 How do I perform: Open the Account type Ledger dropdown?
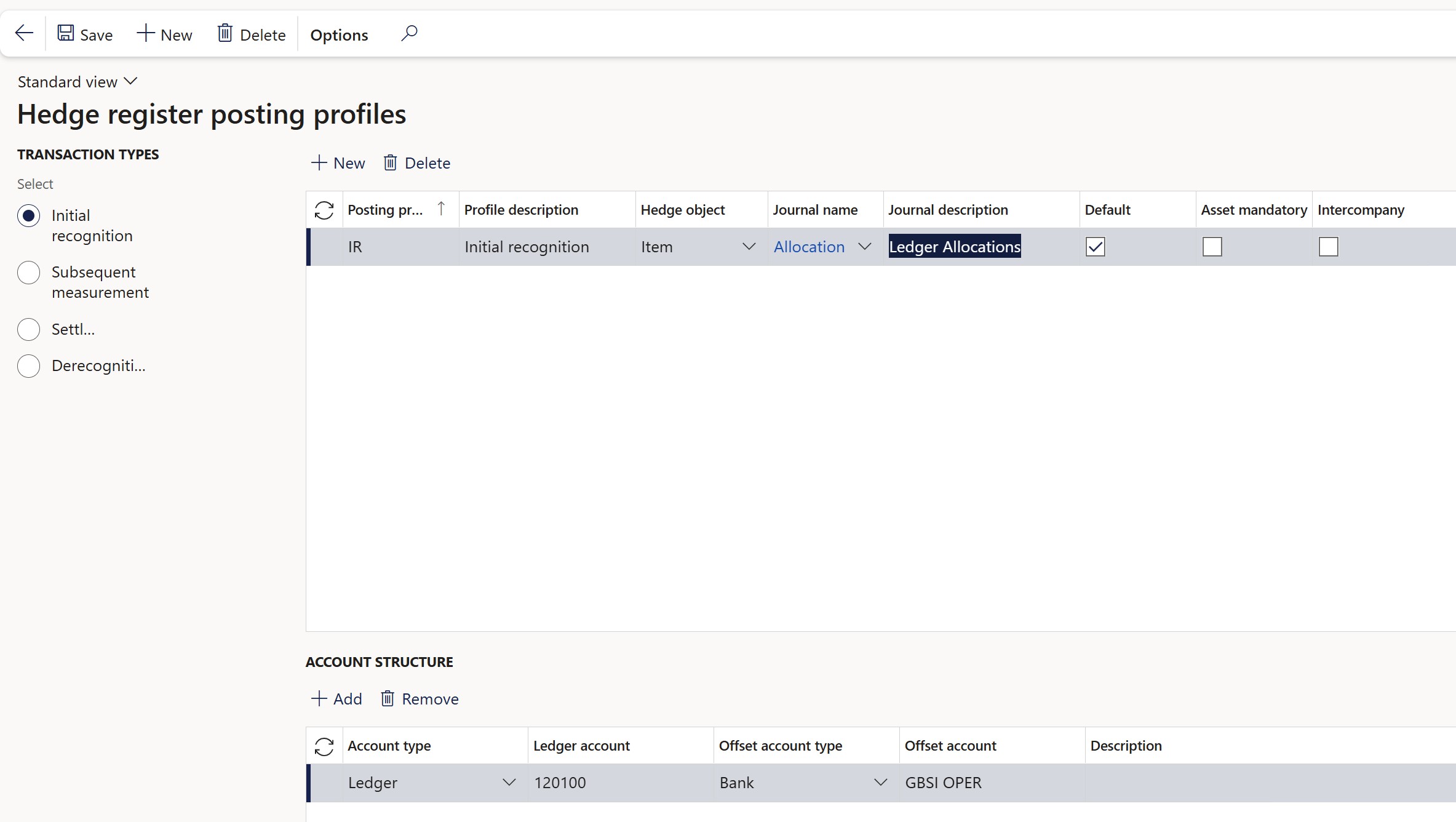tap(509, 783)
